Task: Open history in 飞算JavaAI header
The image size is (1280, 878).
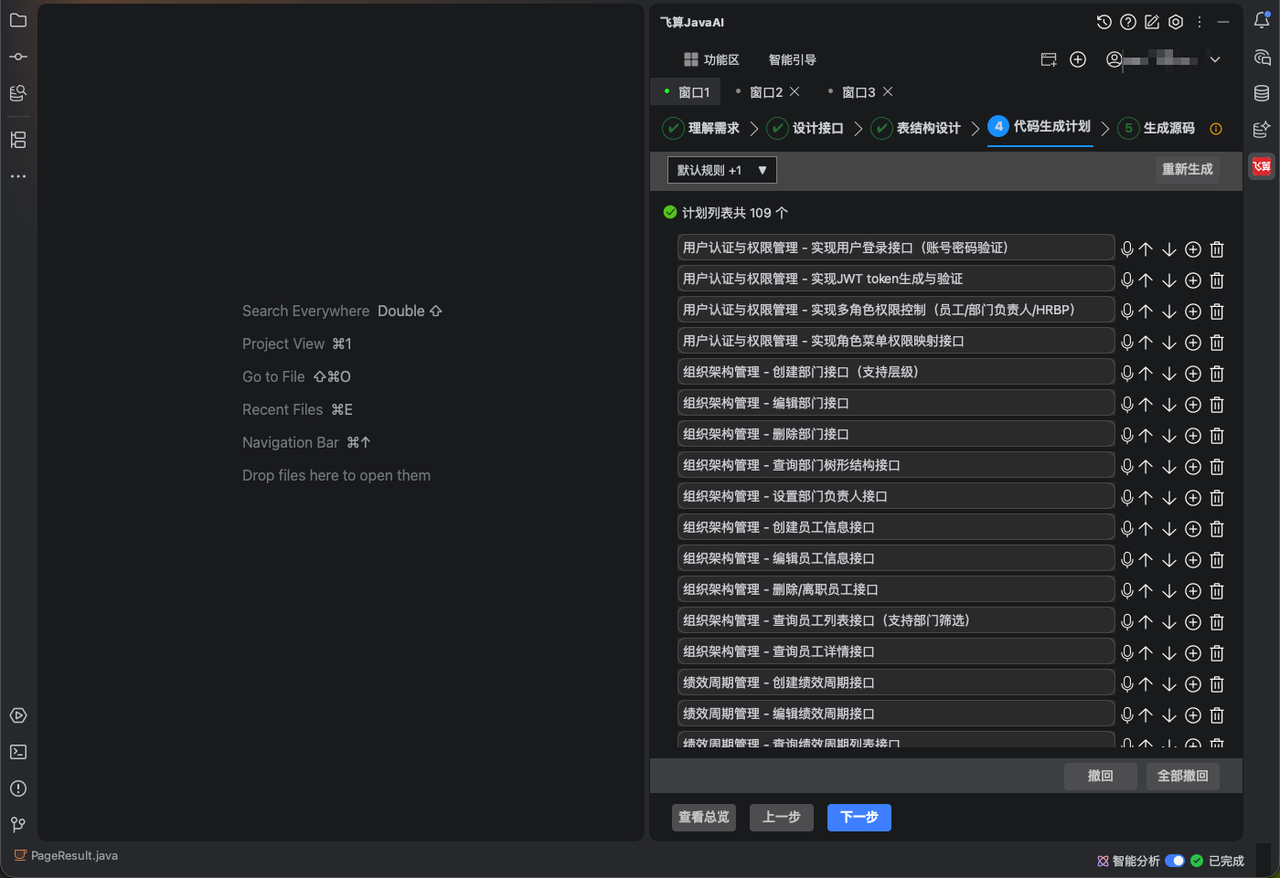Action: [x=1104, y=22]
